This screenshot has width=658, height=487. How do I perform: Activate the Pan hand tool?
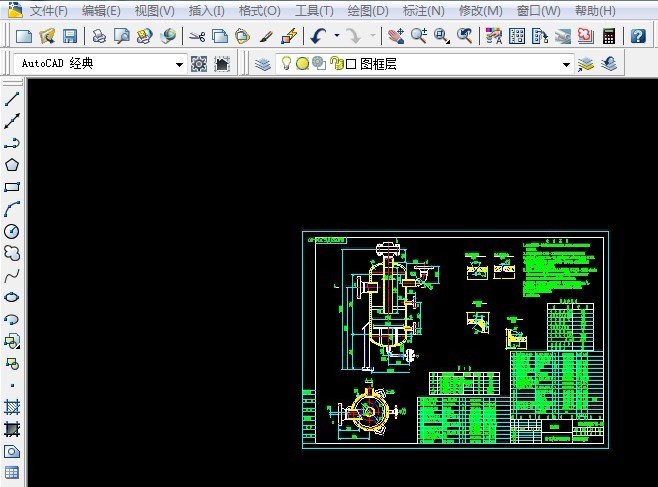pos(396,36)
